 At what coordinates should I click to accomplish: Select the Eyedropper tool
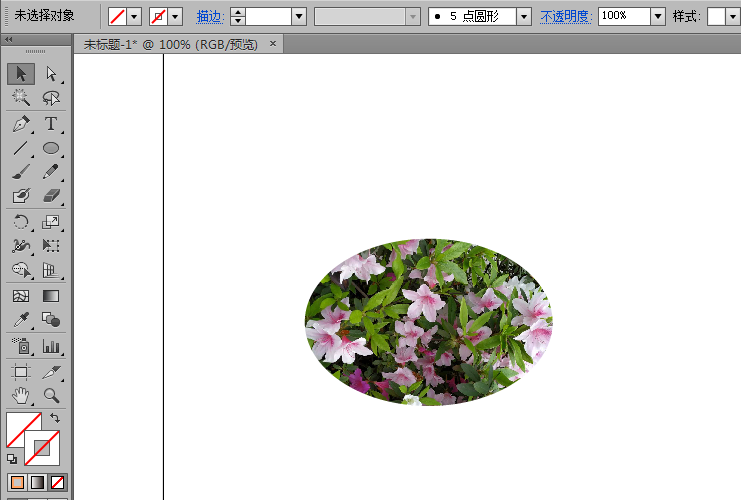click(21, 320)
